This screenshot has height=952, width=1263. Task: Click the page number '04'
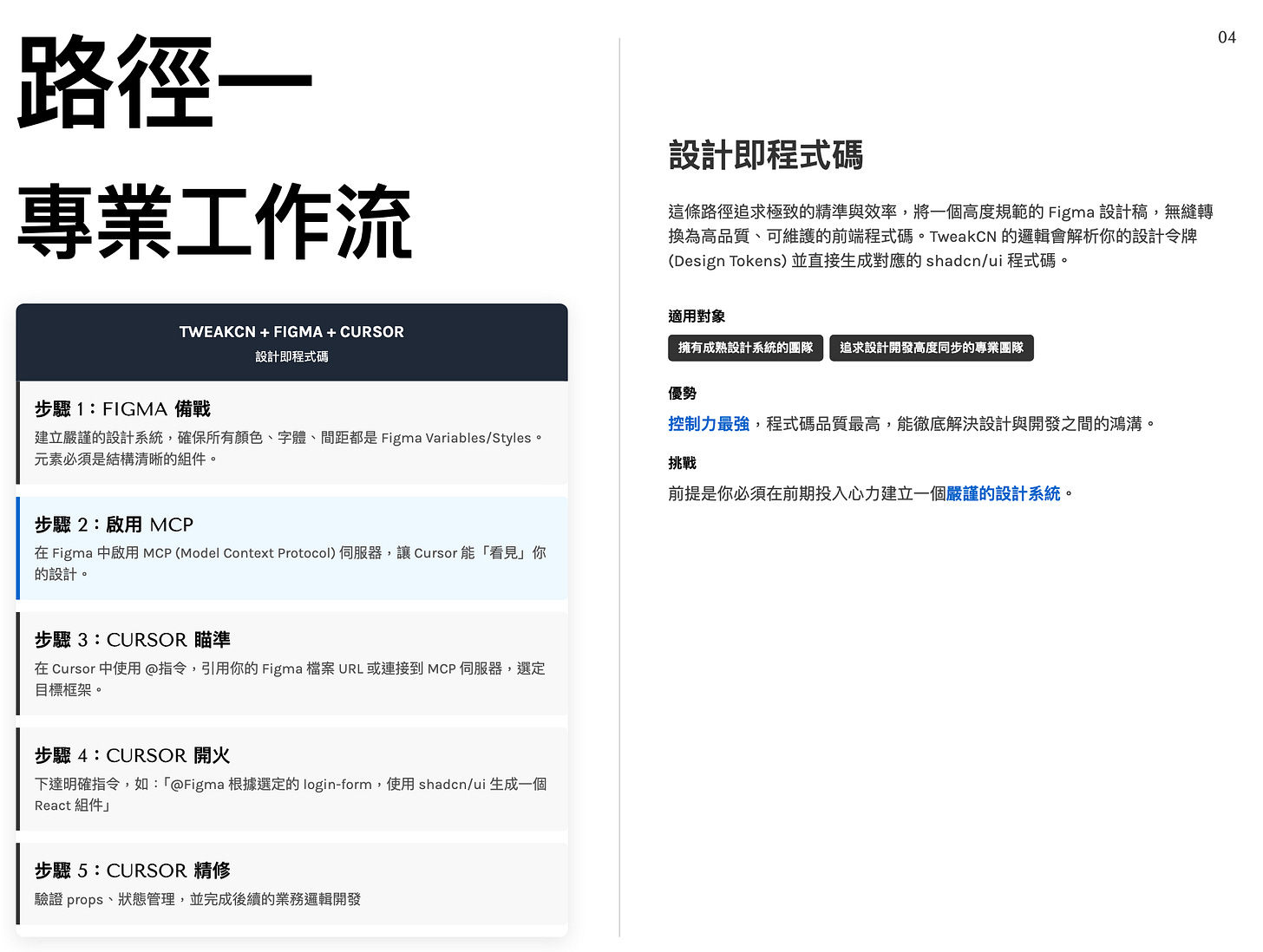click(x=1227, y=37)
